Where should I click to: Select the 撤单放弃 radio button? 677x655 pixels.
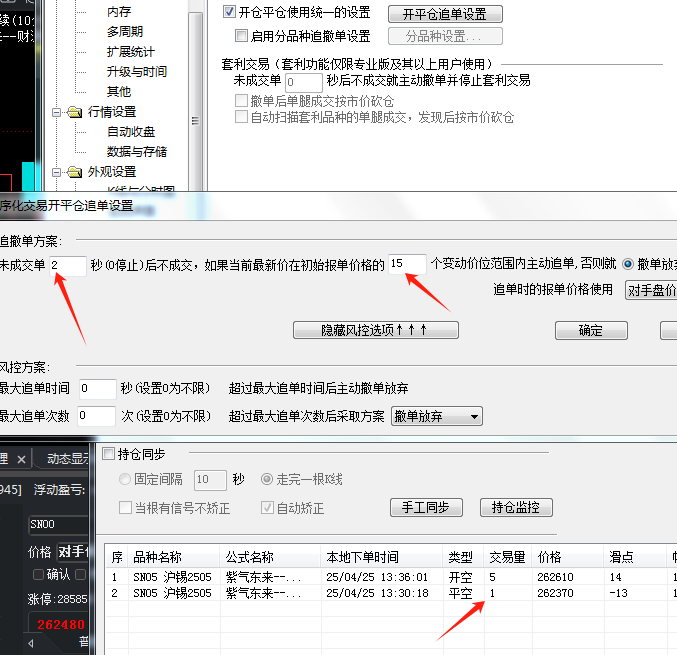(628, 264)
